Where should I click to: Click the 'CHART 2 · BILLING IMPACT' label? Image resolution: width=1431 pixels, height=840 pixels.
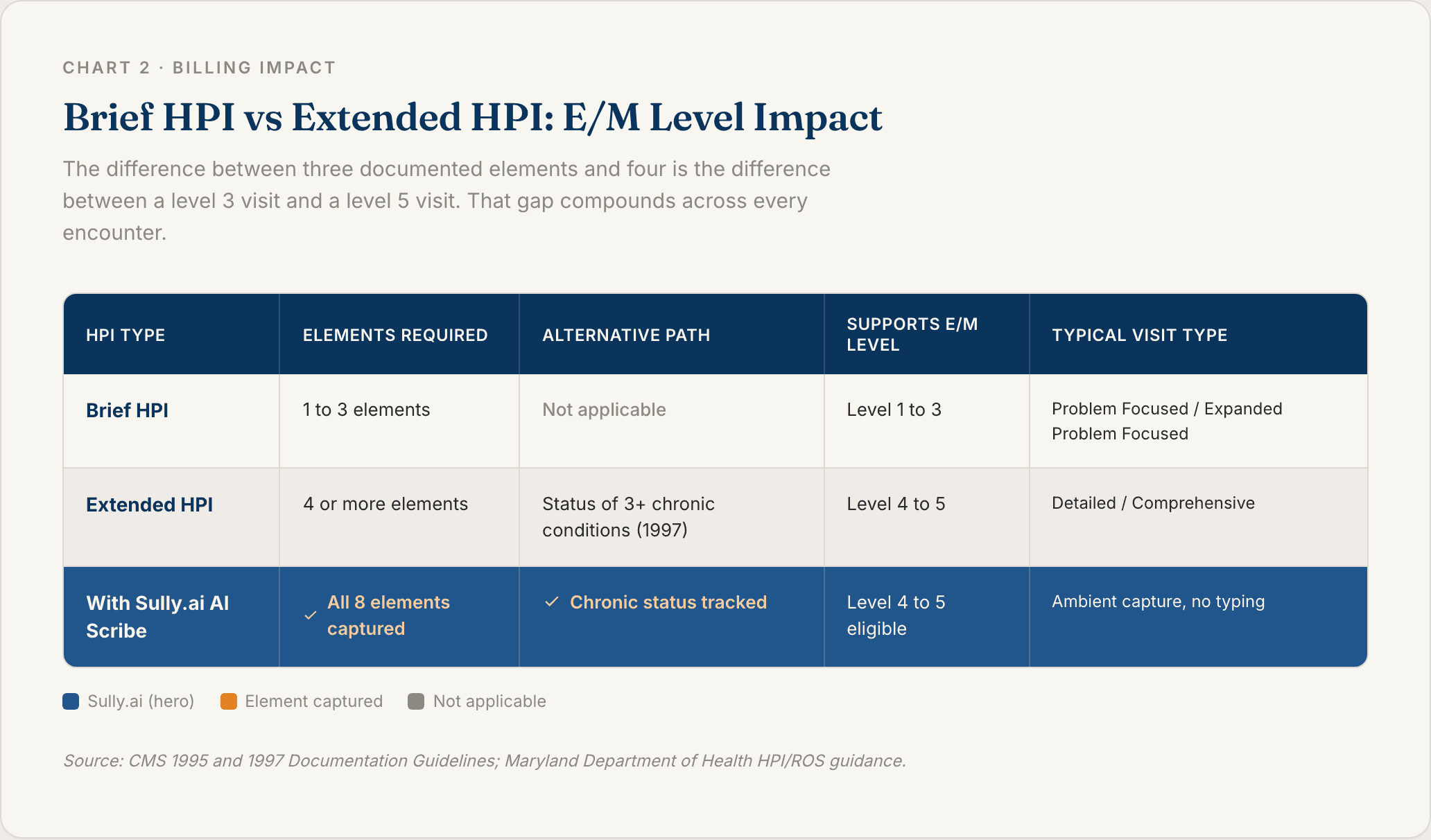click(200, 67)
